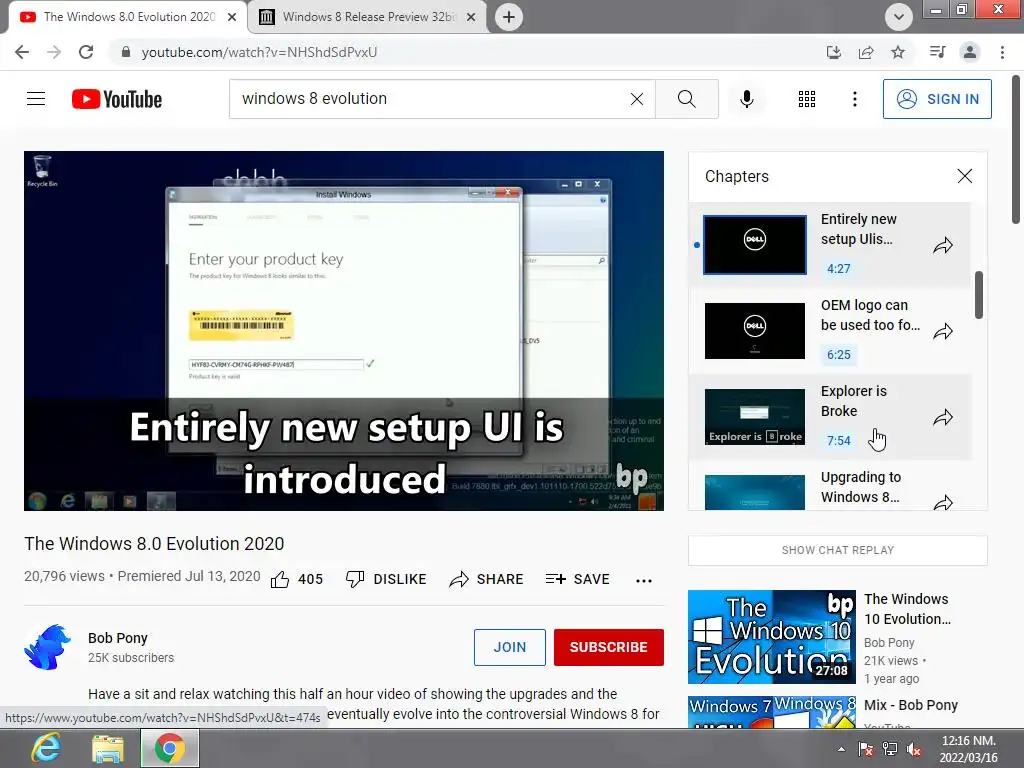The height and width of the screenshot is (768, 1024).
Task: Click the forward navigation arrow
Action: 54,52
